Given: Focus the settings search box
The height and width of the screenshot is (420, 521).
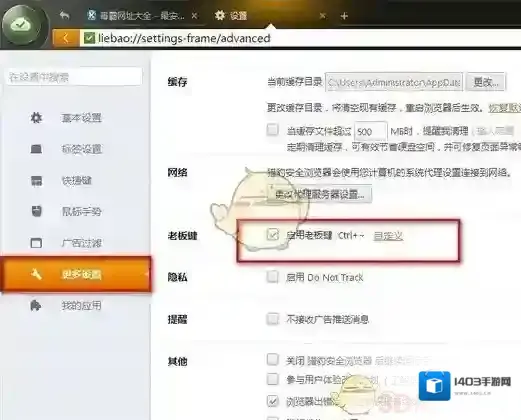Looking at the screenshot, I should [x=74, y=77].
